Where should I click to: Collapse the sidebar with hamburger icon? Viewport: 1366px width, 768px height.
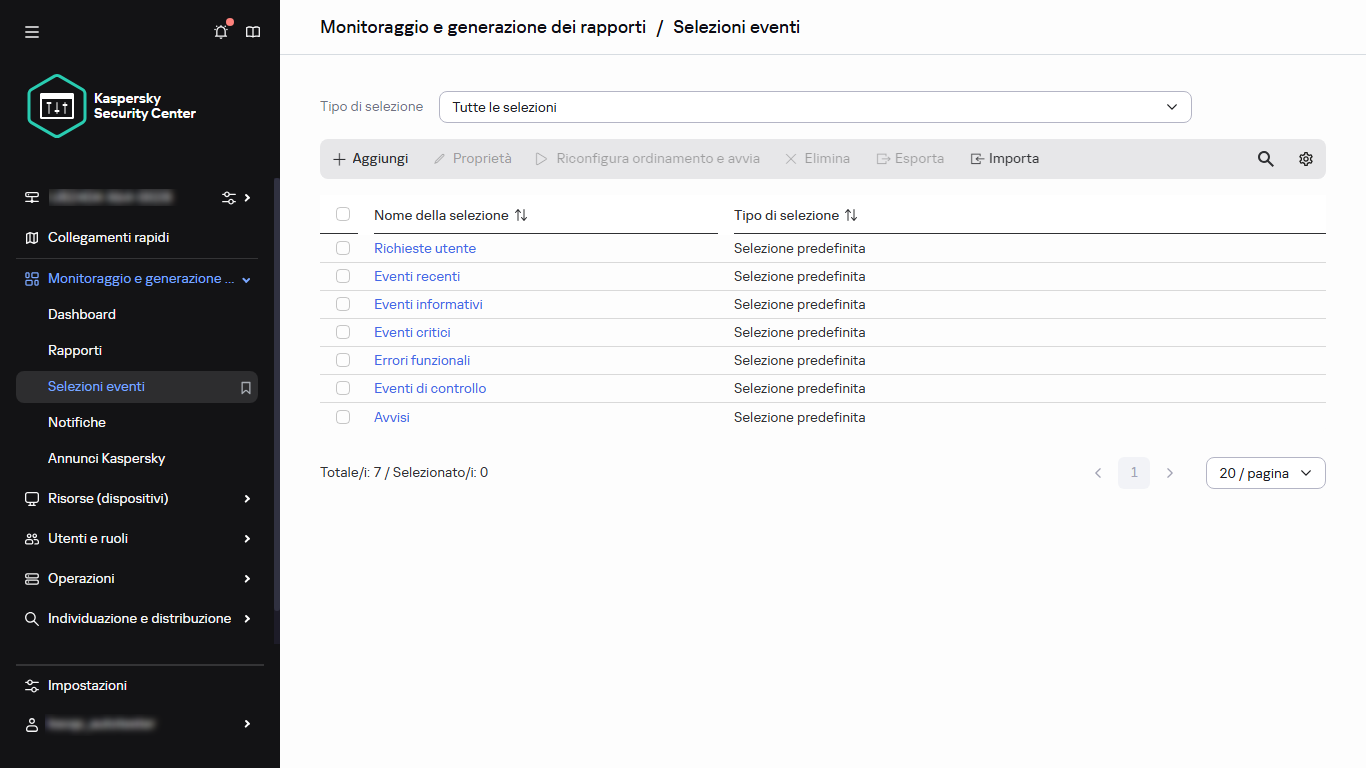pos(32,32)
